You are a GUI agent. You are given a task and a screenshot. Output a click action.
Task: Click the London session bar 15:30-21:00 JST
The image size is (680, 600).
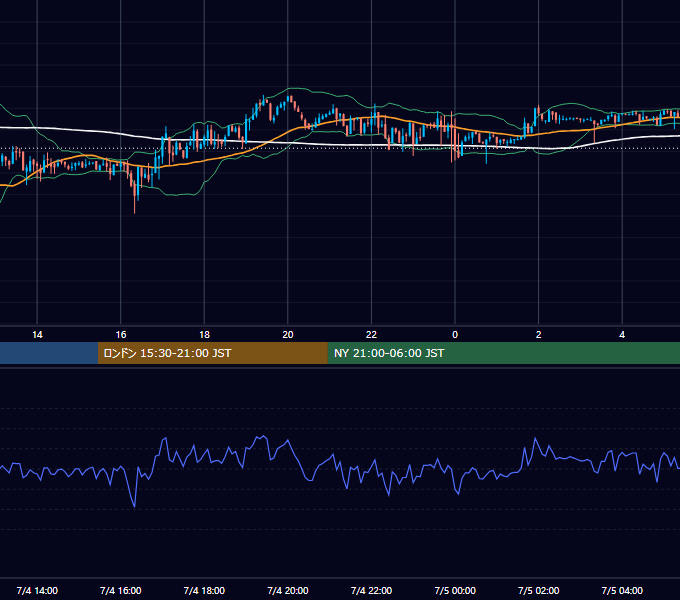(x=212, y=353)
